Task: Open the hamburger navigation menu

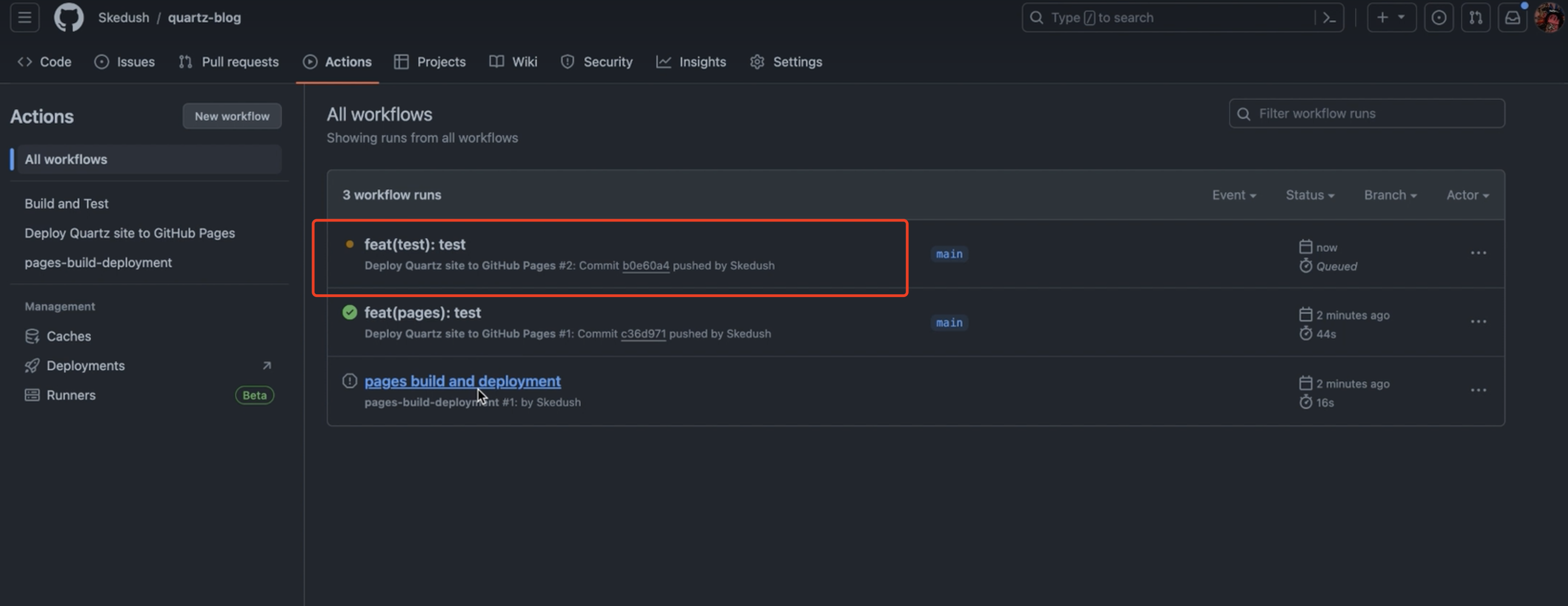Action: tap(24, 17)
